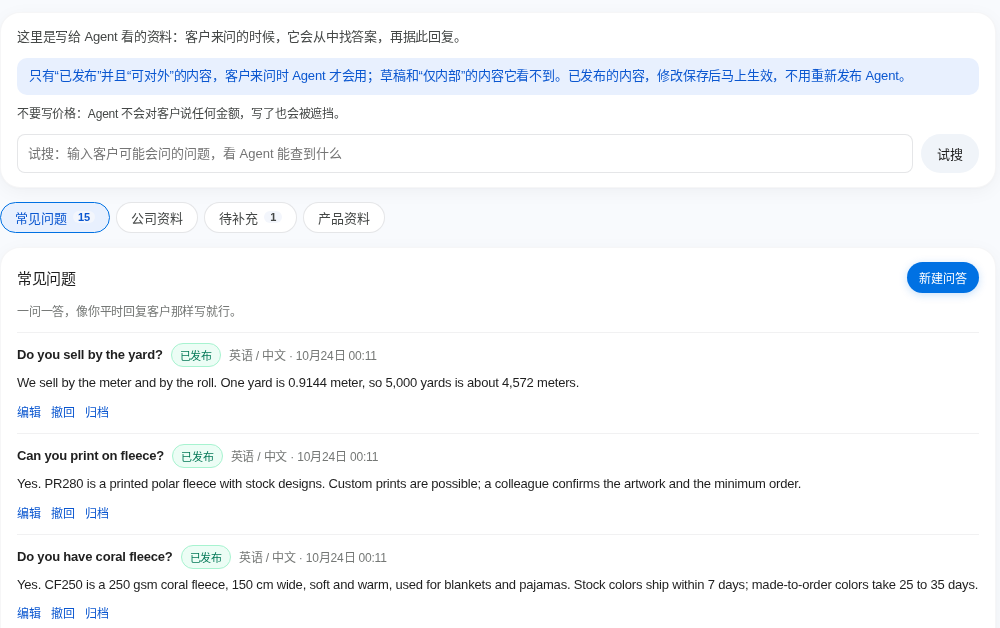The width and height of the screenshot is (1000, 628).
Task: Archive the "Do you sell by the yard?" entry
Action: click(97, 412)
